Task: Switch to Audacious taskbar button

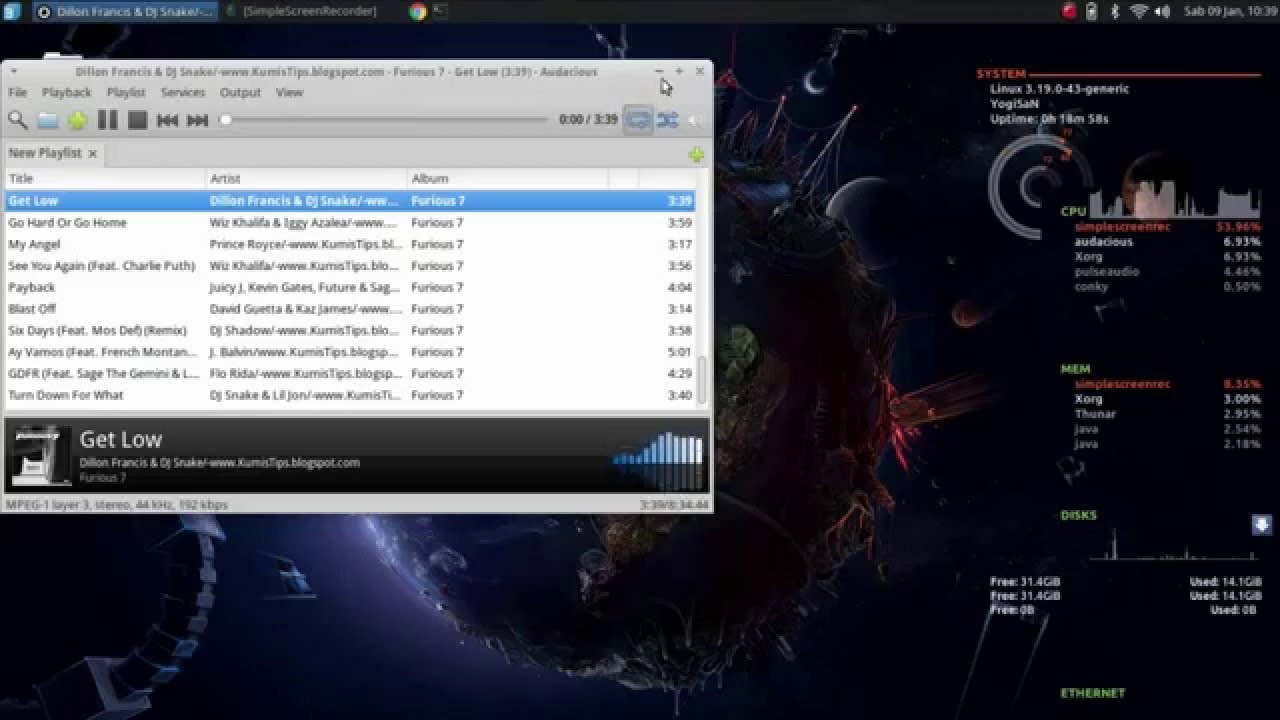Action: click(124, 11)
